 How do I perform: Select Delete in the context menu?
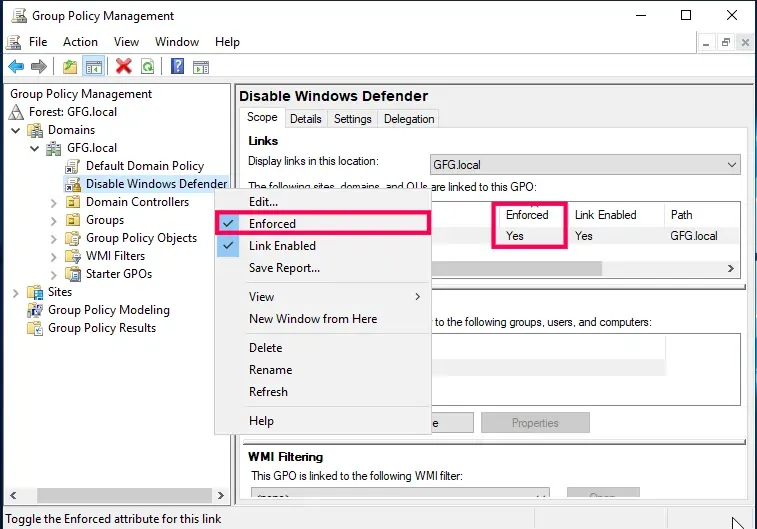pyautogui.click(x=322, y=348)
